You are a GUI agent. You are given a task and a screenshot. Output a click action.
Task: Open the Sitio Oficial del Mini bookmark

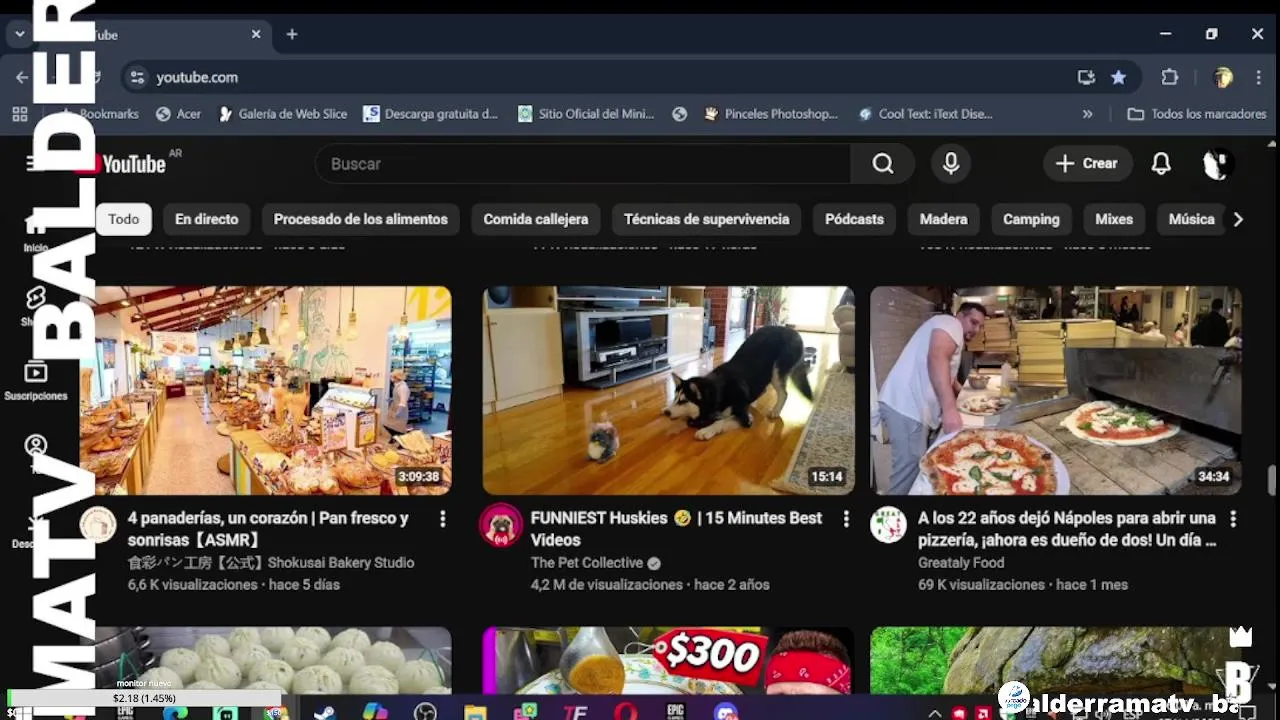point(585,114)
